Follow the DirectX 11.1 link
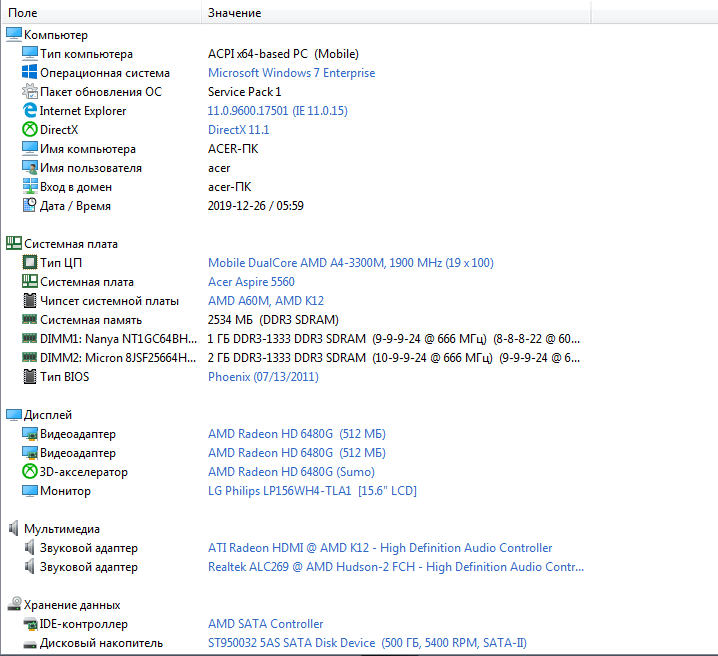The width and height of the screenshot is (718, 656). [x=239, y=130]
